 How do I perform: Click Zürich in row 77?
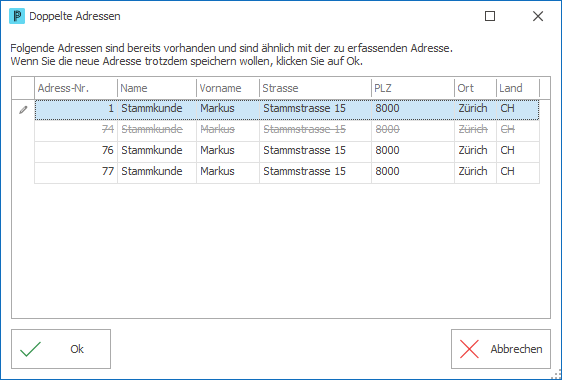tap(476, 172)
